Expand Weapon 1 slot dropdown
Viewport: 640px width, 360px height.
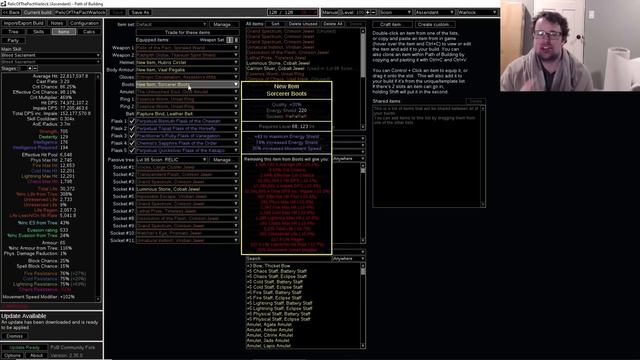tap(187, 48)
